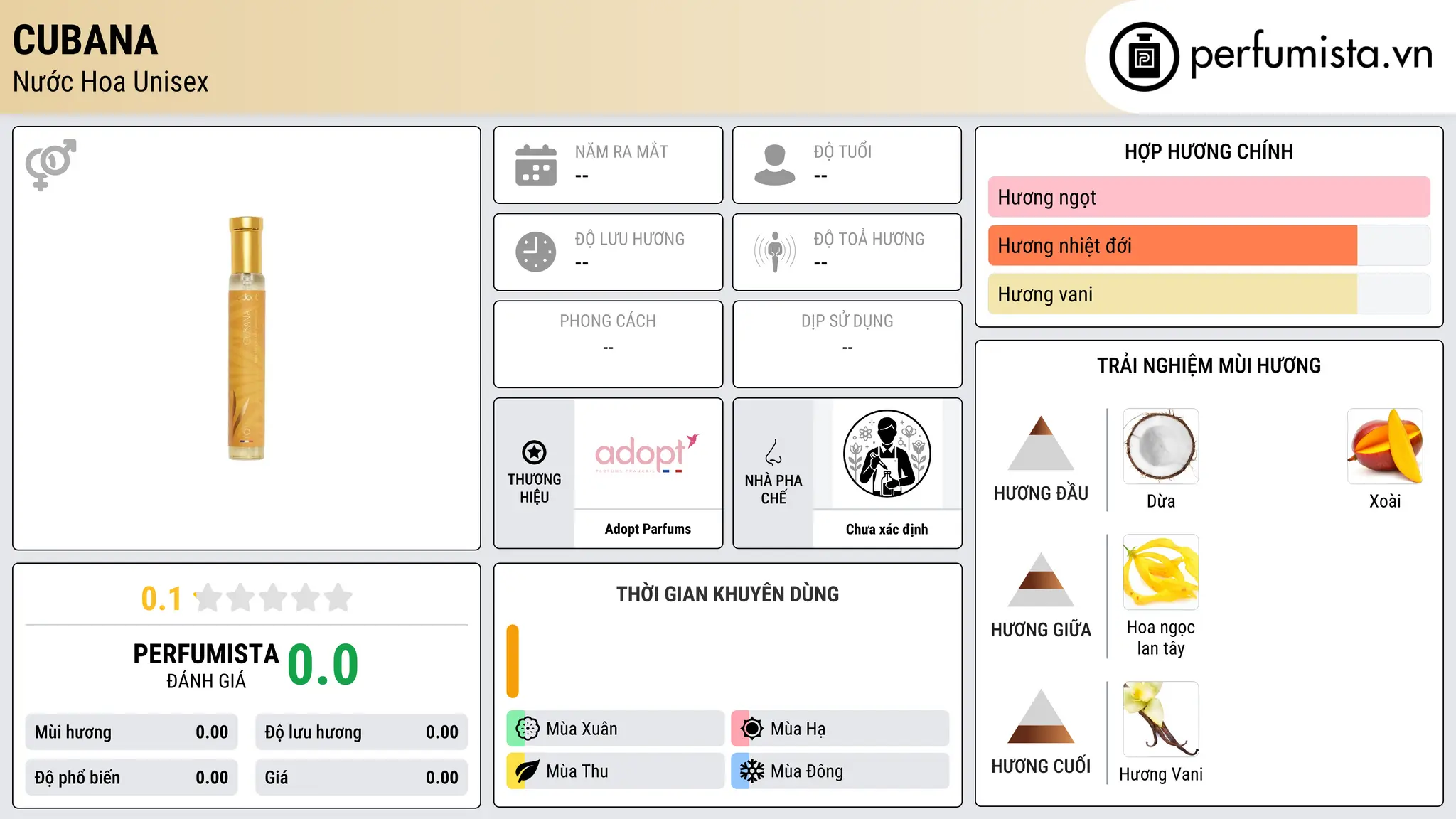The height and width of the screenshot is (819, 1456).
Task: Click the green 0.0 Perfumista score
Action: tap(323, 665)
